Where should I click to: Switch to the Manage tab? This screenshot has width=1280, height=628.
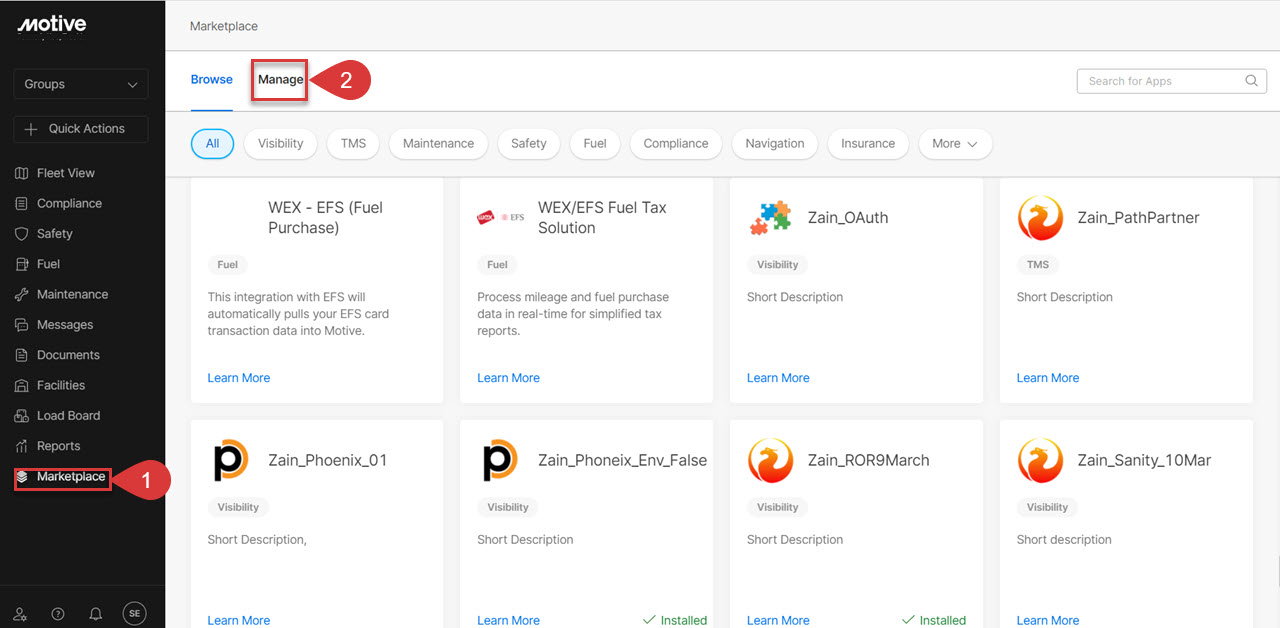click(x=281, y=80)
